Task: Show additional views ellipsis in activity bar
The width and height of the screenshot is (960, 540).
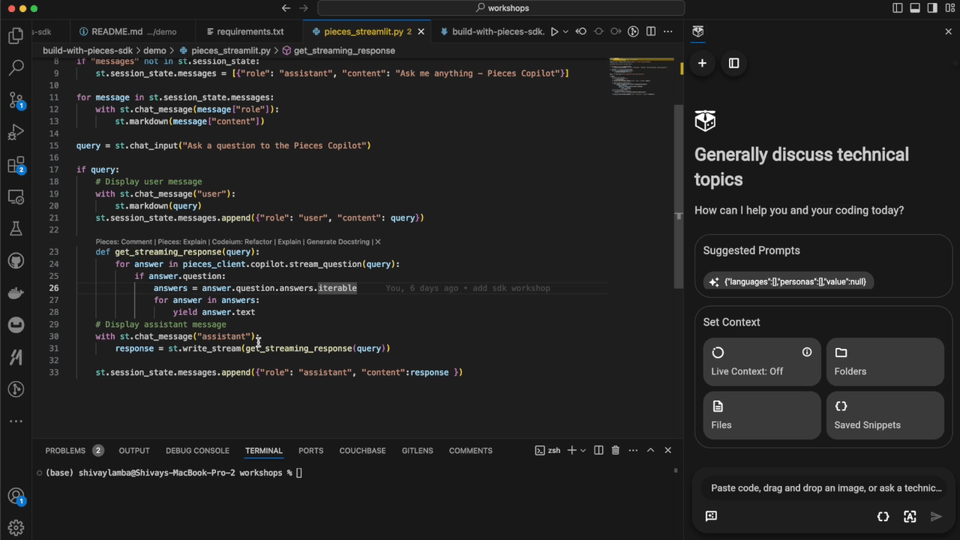Action: [x=16, y=421]
